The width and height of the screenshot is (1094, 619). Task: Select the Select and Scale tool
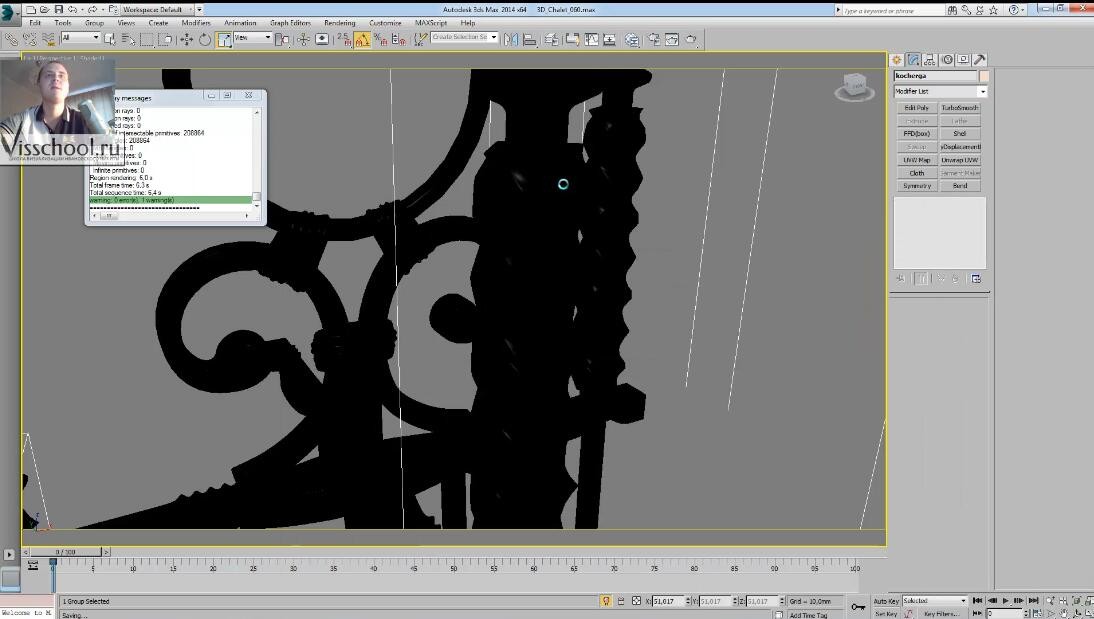click(223, 39)
